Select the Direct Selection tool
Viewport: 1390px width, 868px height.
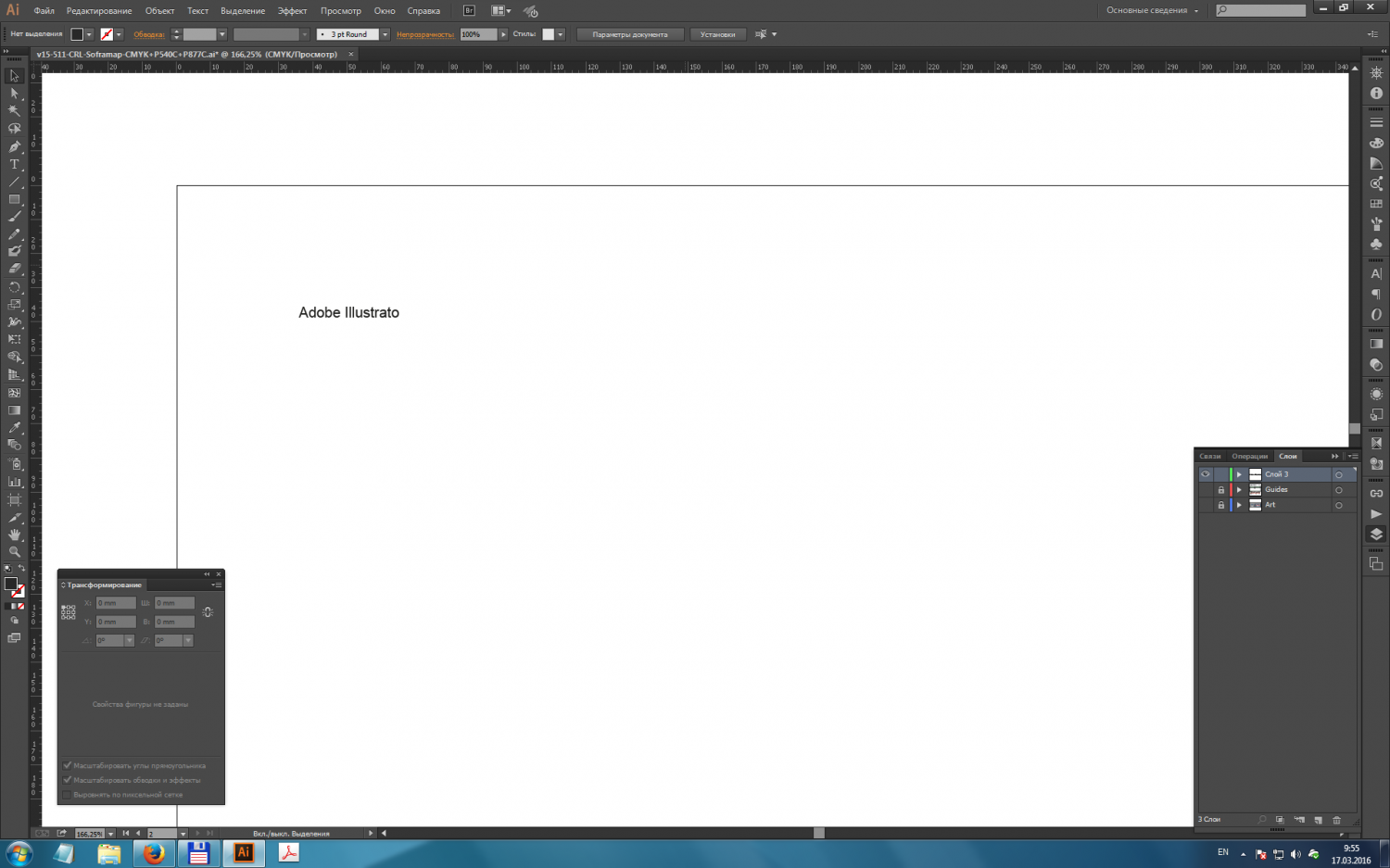14,94
